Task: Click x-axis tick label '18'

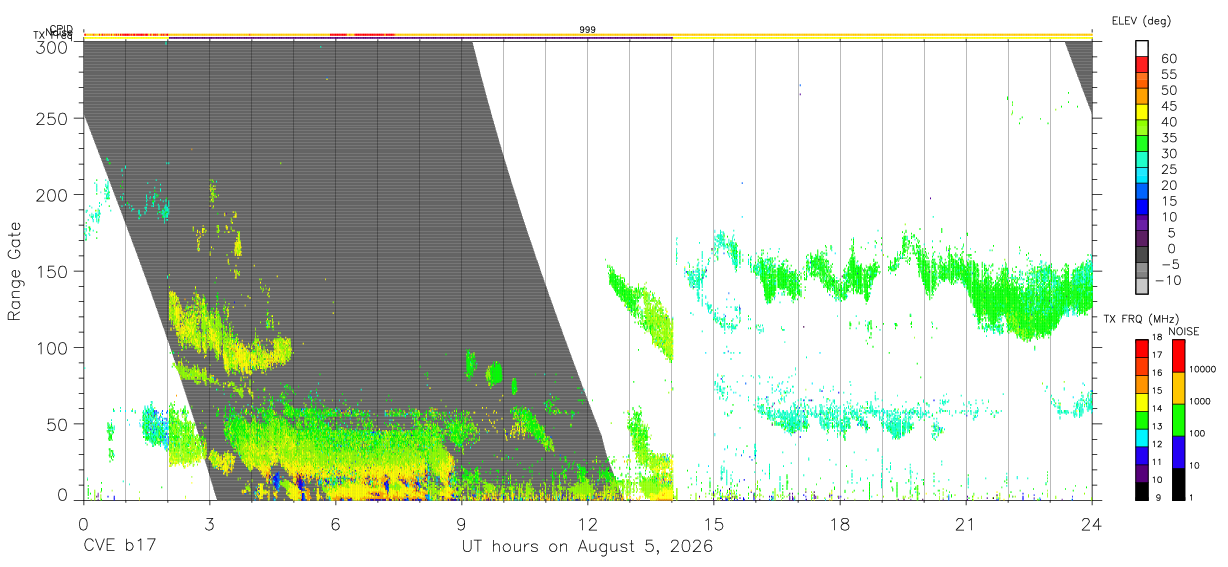Action: pos(839,524)
